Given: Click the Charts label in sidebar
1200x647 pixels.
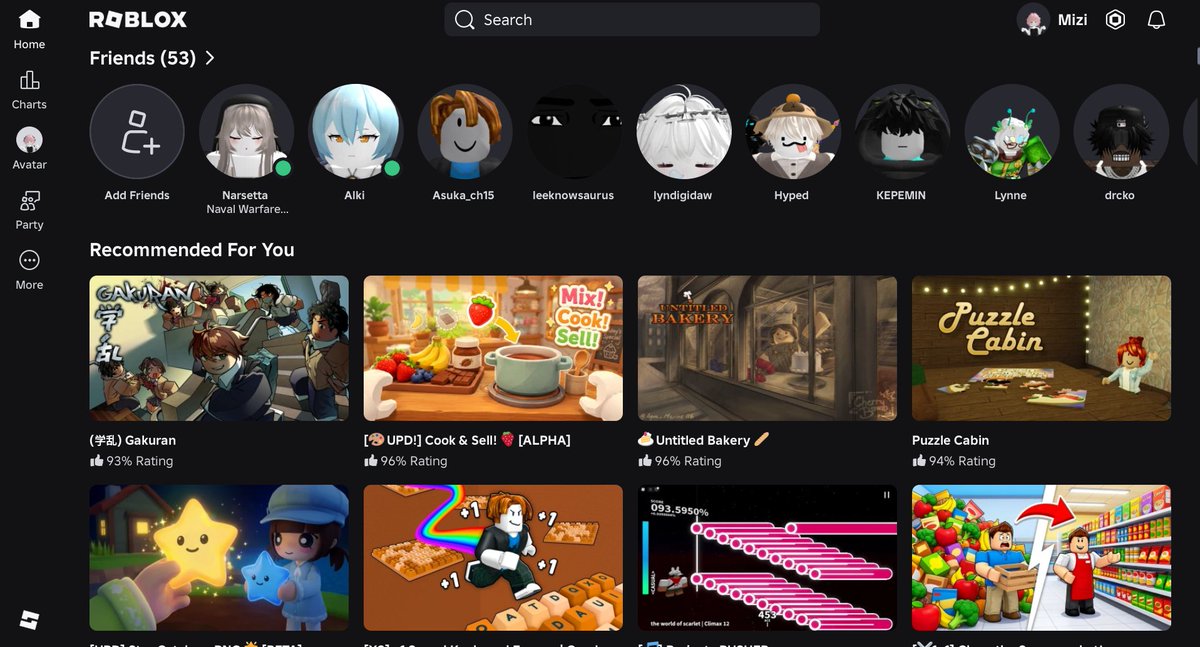Looking at the screenshot, I should [x=29, y=104].
